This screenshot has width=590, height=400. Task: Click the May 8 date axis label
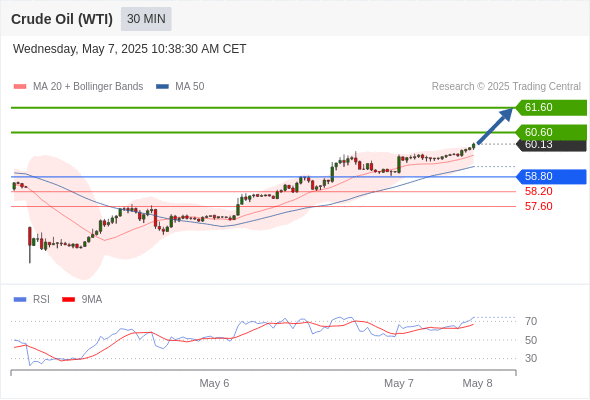477,383
